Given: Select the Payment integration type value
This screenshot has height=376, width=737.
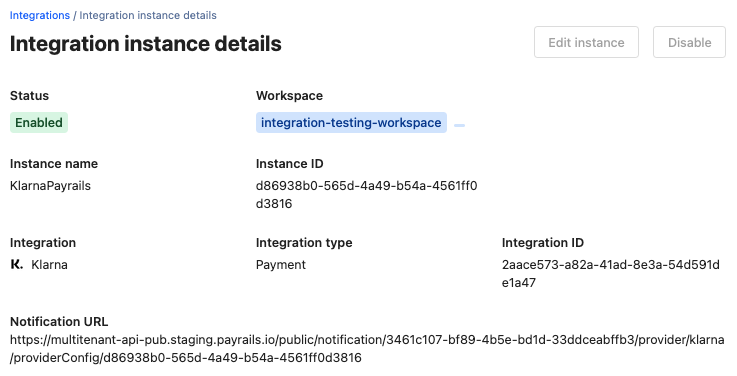Looking at the screenshot, I should (281, 265).
